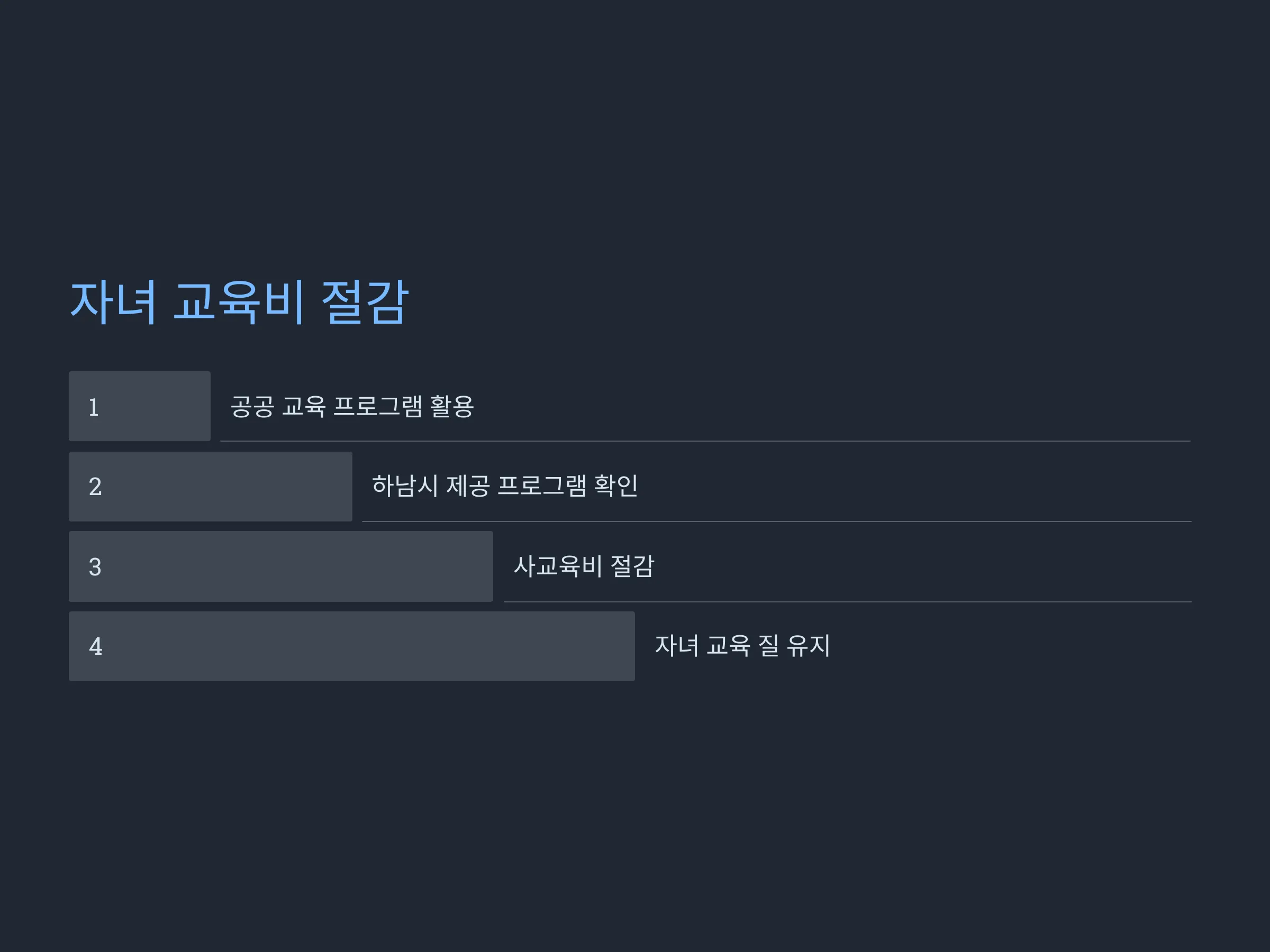Image resolution: width=1270 pixels, height=952 pixels.
Task: Select the divider line under the 하남시 item
Action: [x=777, y=521]
